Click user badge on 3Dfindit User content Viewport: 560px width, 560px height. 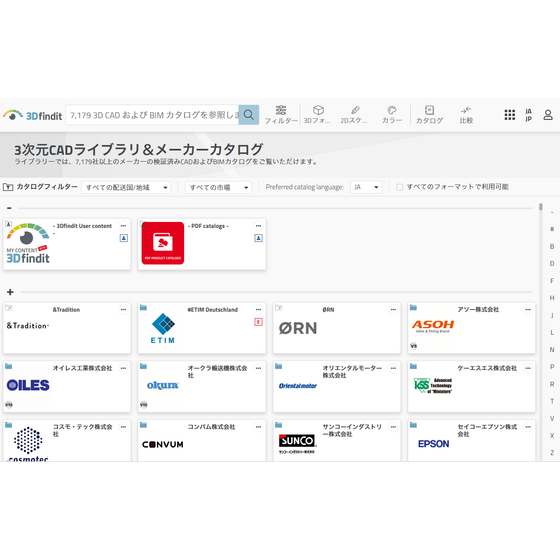click(124, 238)
